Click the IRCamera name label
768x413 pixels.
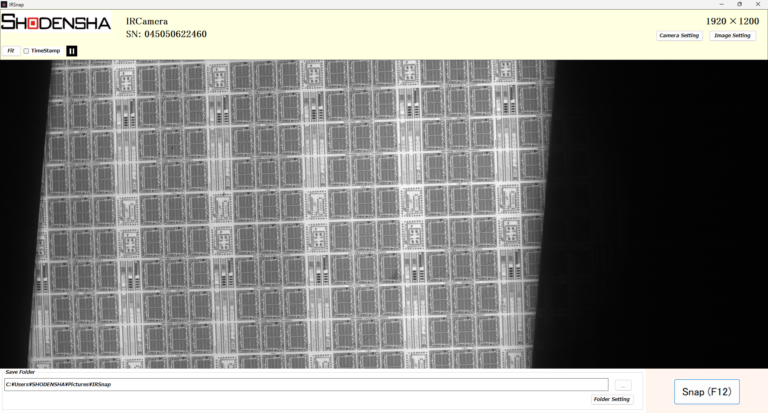tap(147, 20)
